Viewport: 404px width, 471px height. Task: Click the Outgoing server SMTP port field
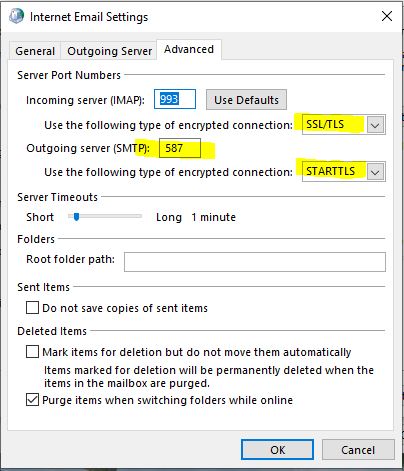(x=180, y=148)
